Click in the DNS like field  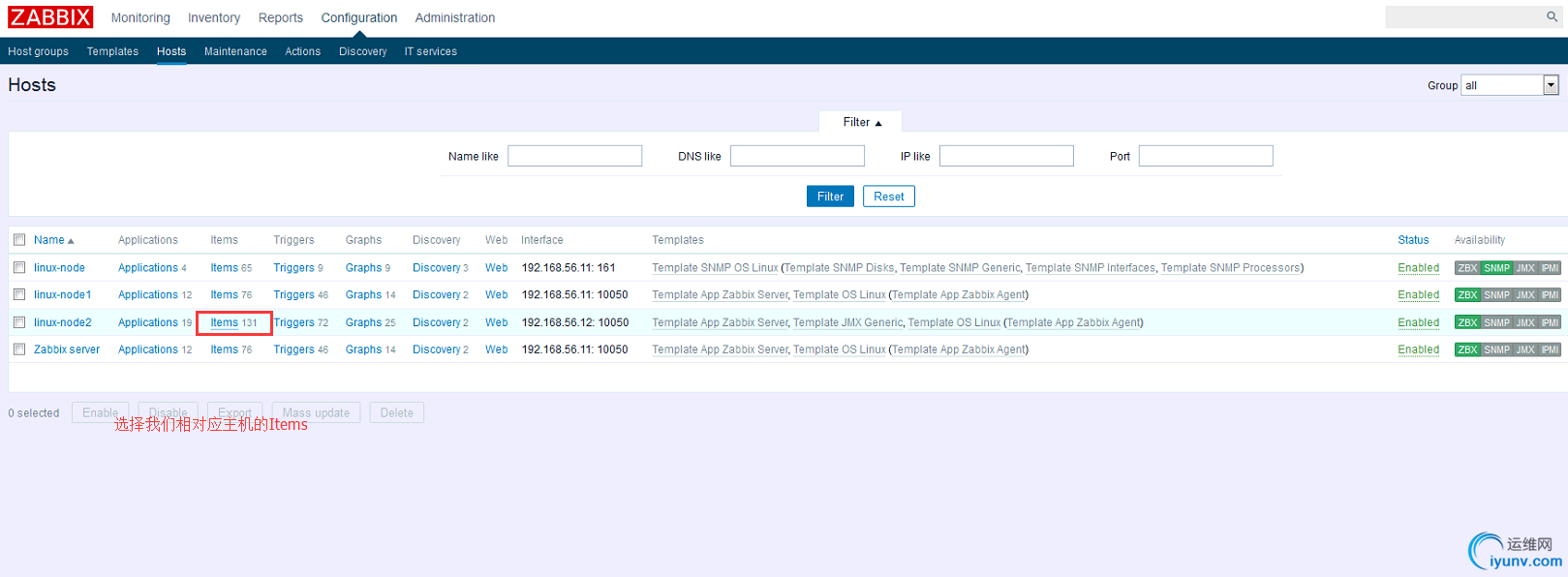pyautogui.click(x=797, y=156)
